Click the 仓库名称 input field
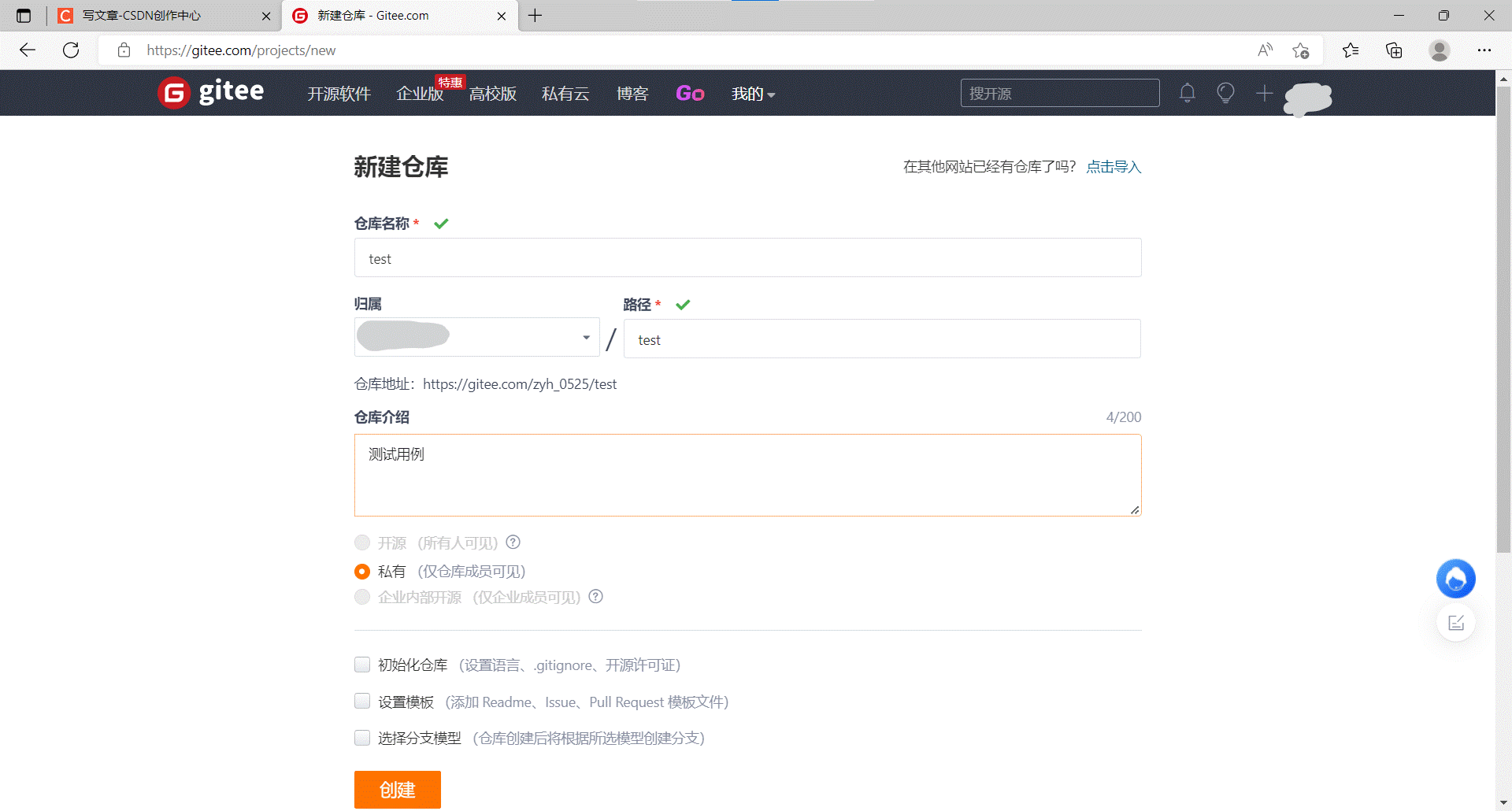Viewport: 1512px width, 811px height. (747, 257)
